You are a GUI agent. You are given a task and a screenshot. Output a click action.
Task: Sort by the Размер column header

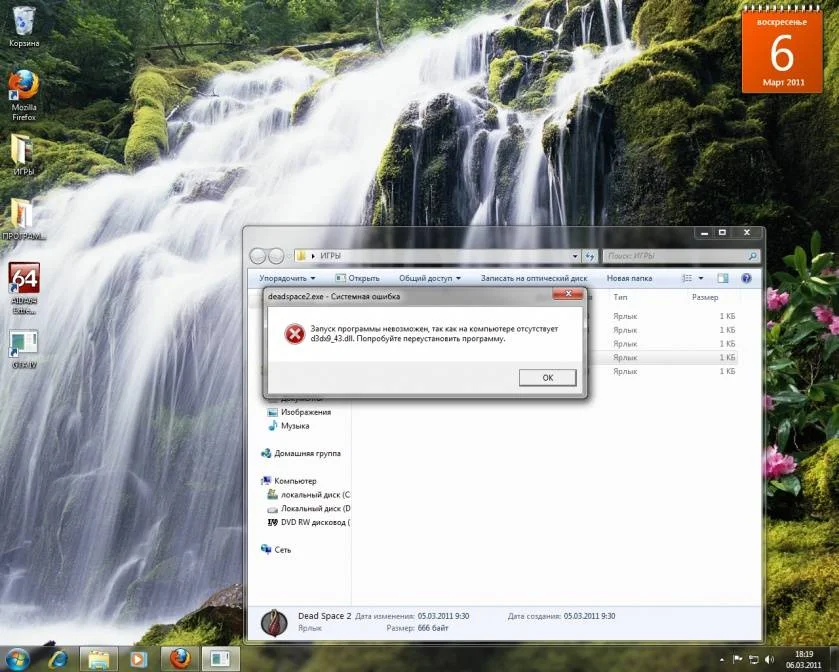tap(705, 297)
